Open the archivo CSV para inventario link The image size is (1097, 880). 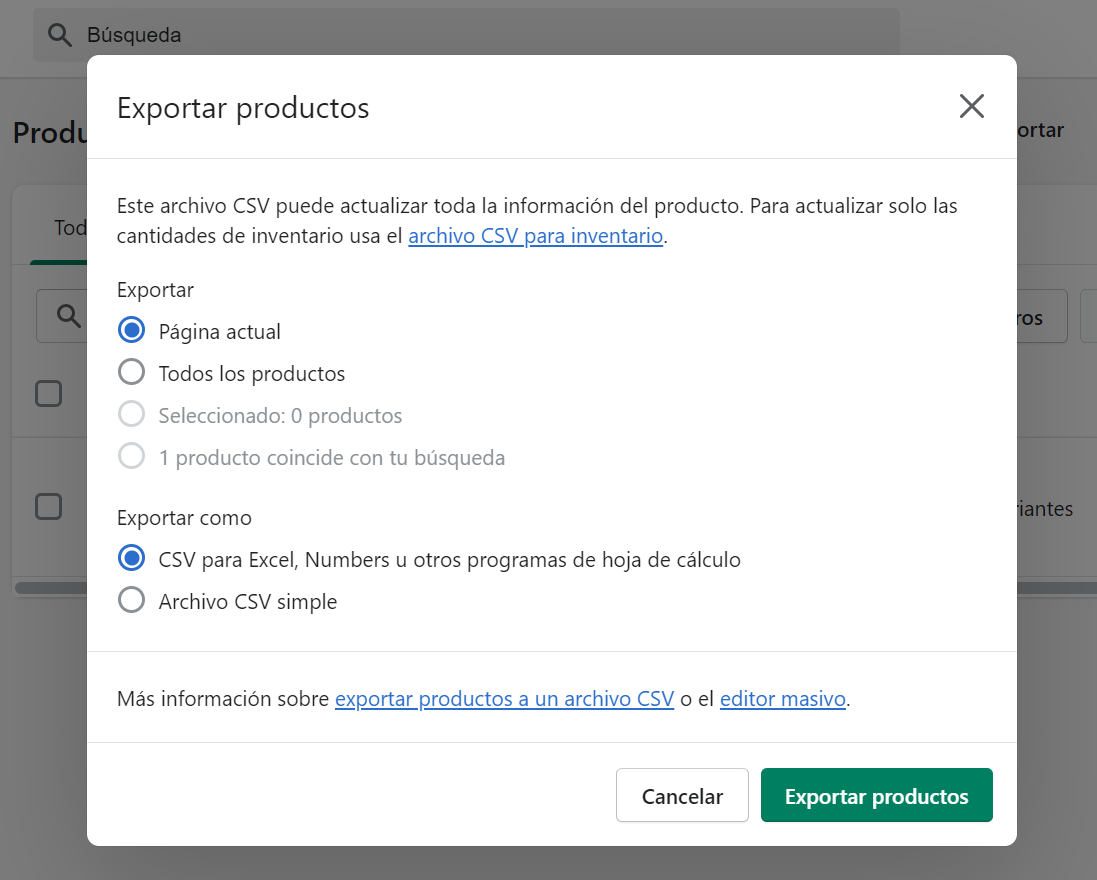tap(536, 237)
